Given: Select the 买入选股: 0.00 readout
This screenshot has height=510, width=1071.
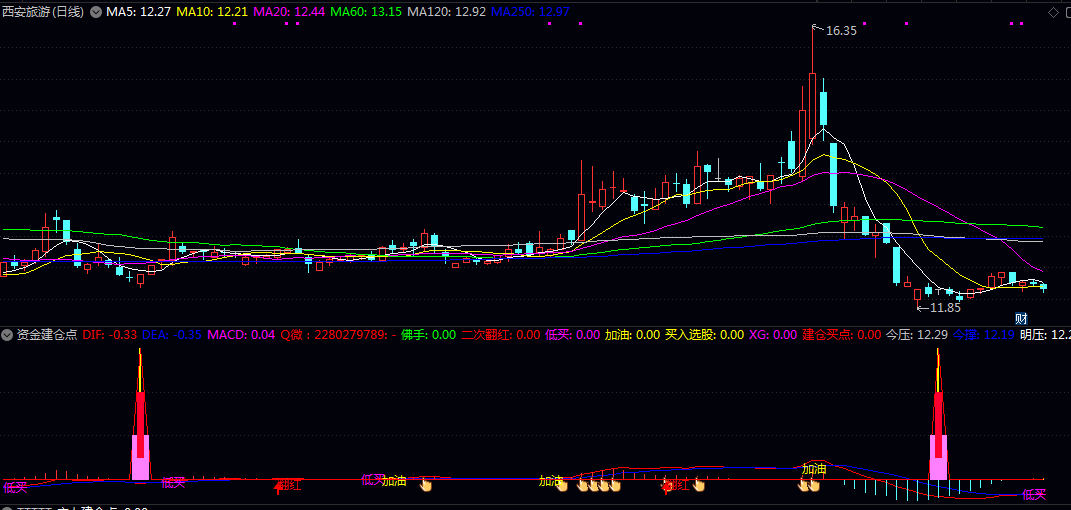Looking at the screenshot, I should click(x=705, y=335).
